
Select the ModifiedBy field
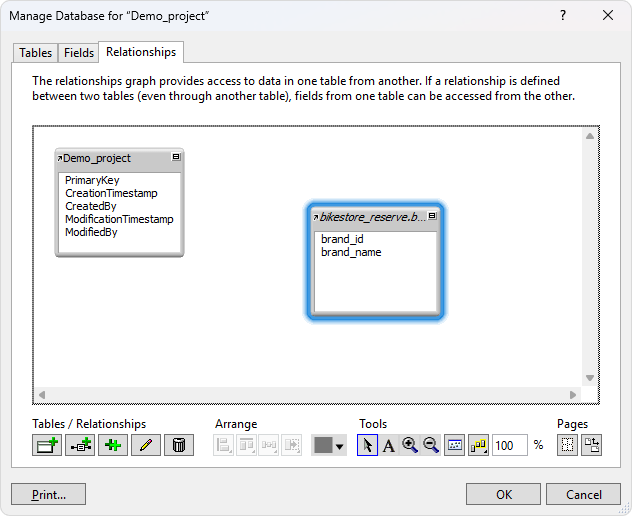click(91, 232)
